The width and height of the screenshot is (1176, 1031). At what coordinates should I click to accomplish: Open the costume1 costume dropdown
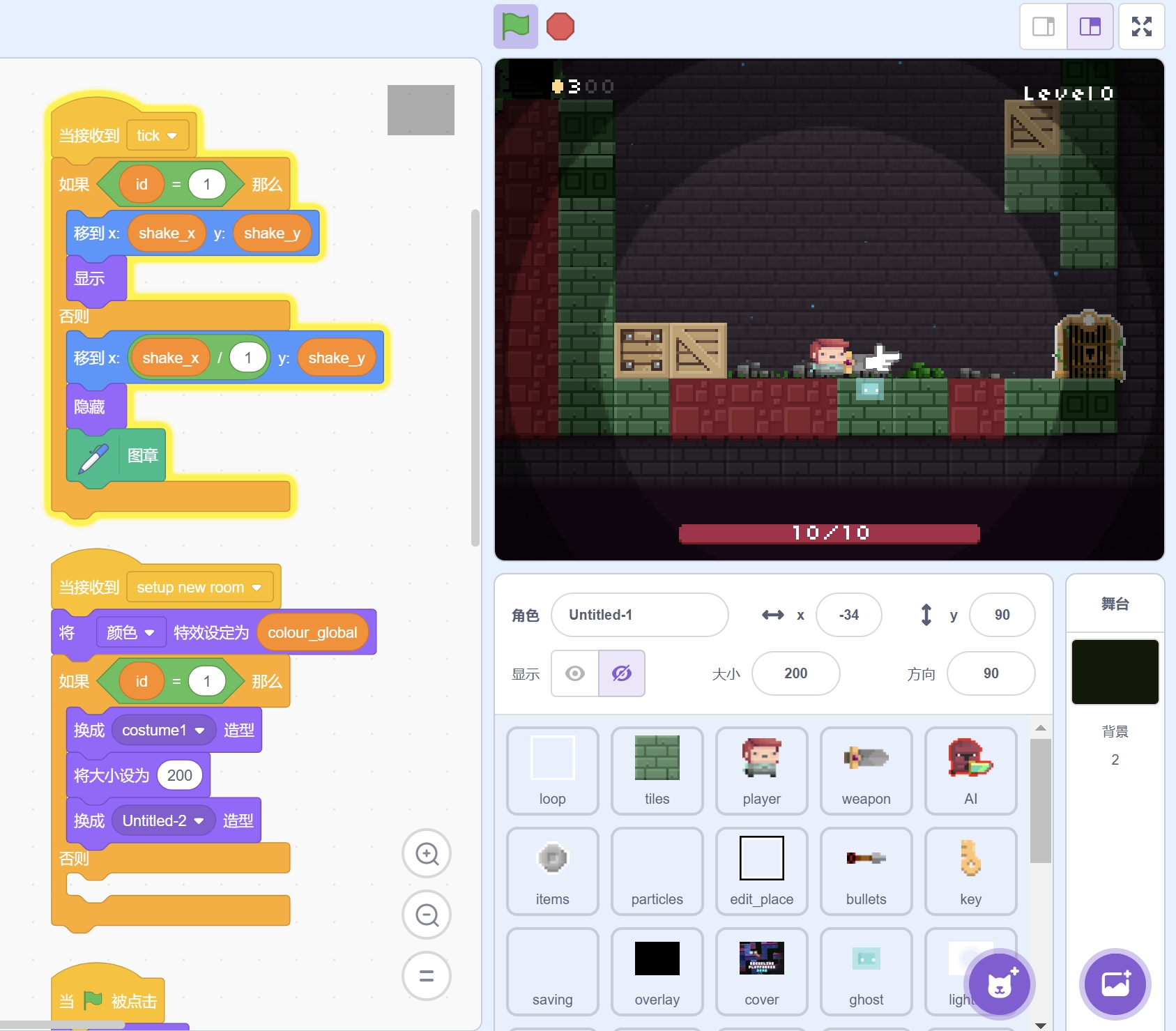coord(200,731)
